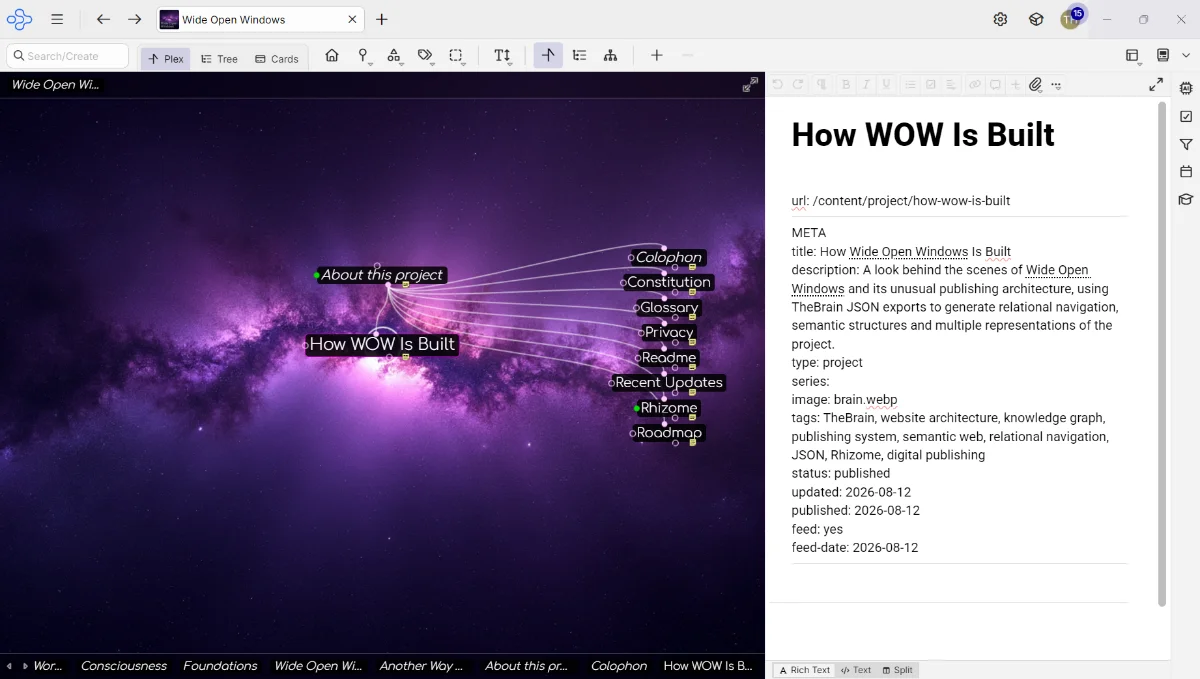Insert a bulleted list
The width and height of the screenshot is (1200, 679).
(911, 85)
